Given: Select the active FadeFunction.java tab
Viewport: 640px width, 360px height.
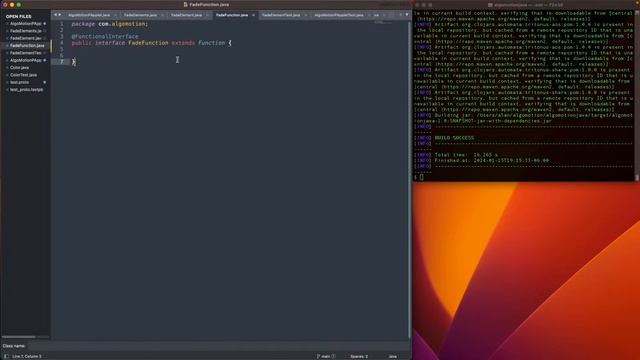Looking at the screenshot, I should point(232,15).
